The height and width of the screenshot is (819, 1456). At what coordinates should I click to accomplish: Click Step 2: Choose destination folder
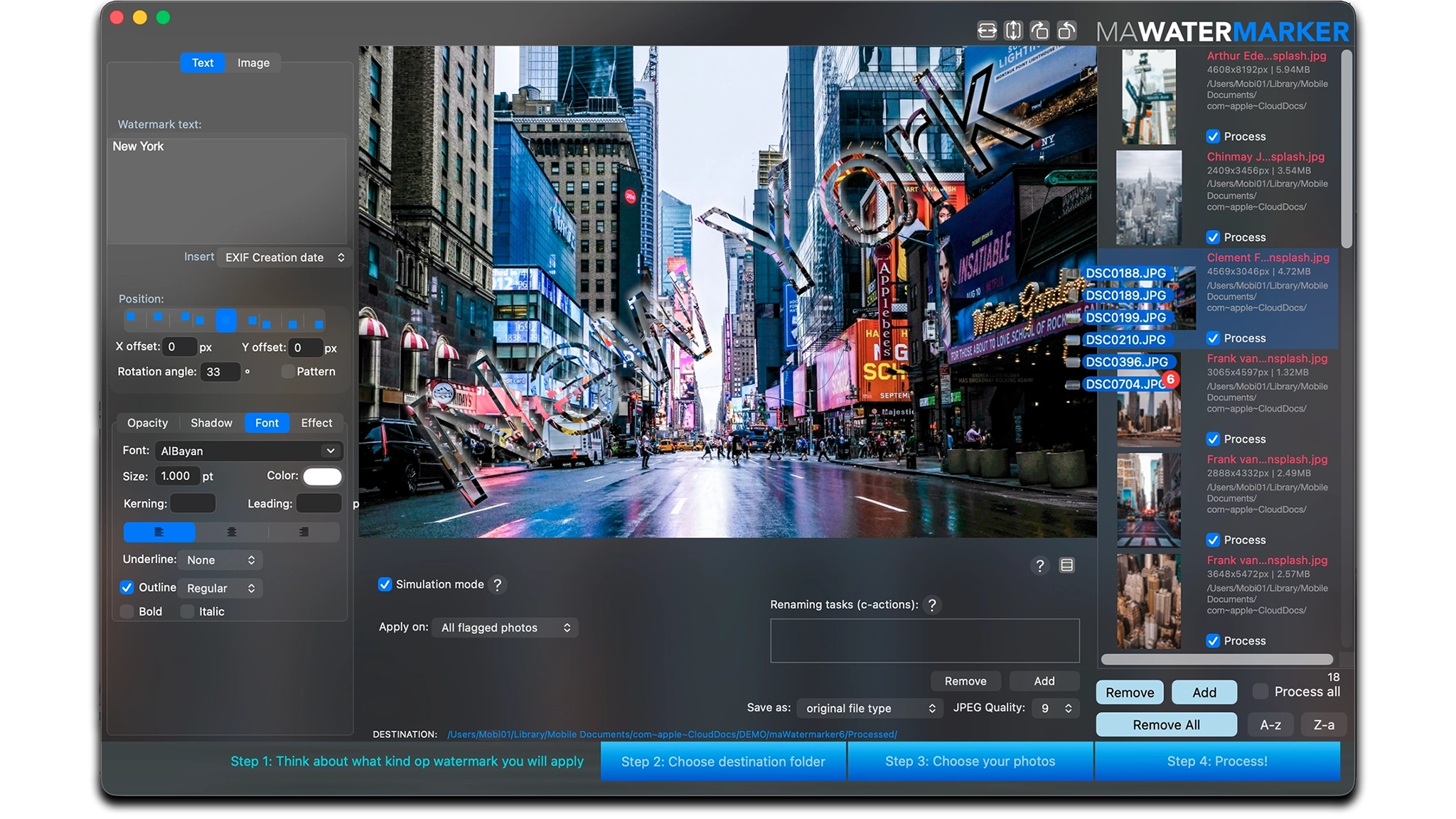coord(723,761)
